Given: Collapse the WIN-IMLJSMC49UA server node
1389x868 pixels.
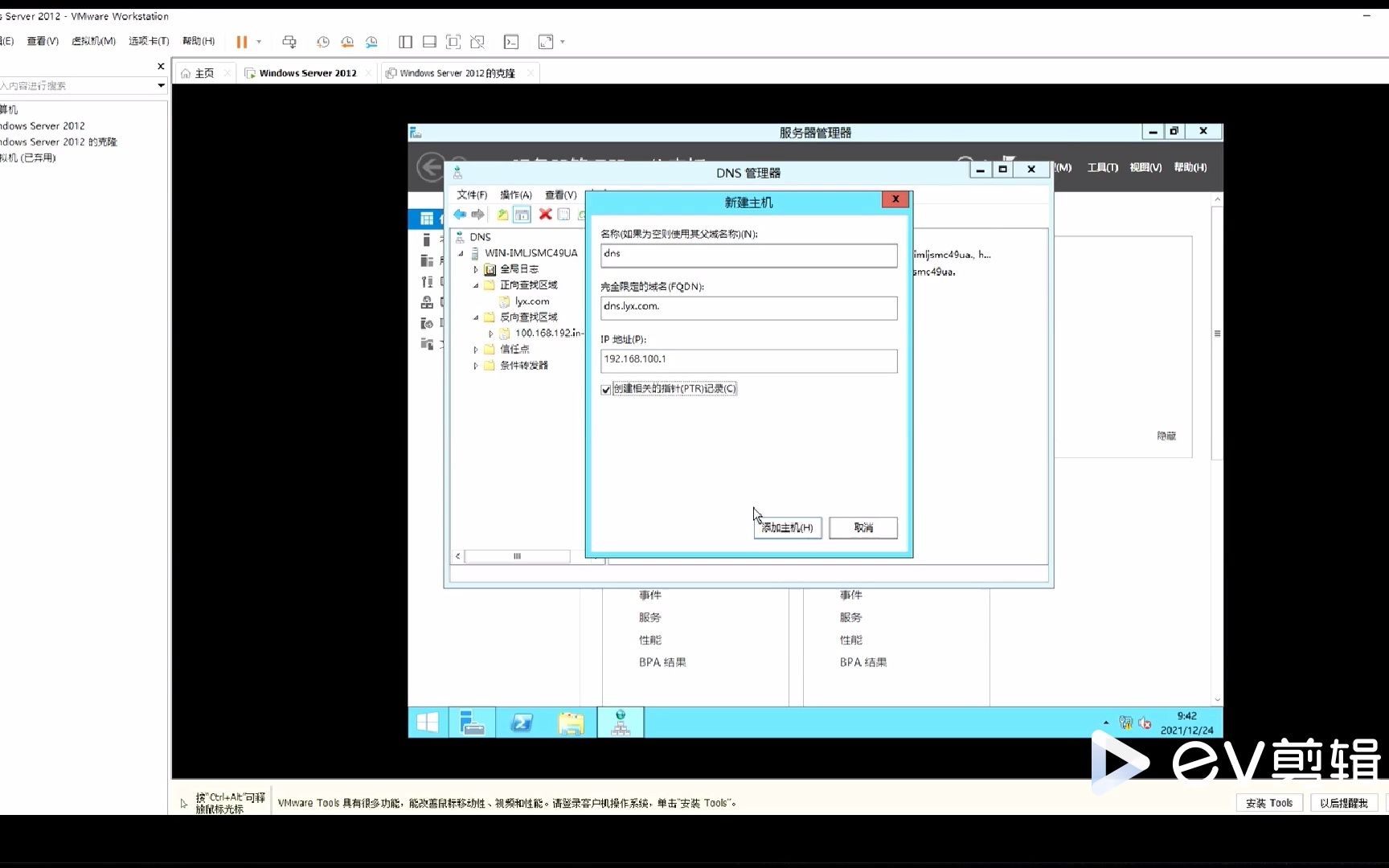Looking at the screenshot, I should (461, 253).
